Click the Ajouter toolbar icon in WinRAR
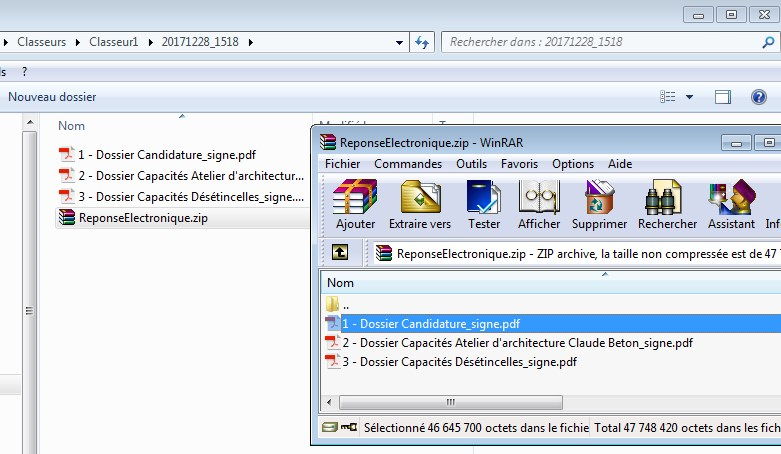The image size is (781, 454). tap(355, 196)
